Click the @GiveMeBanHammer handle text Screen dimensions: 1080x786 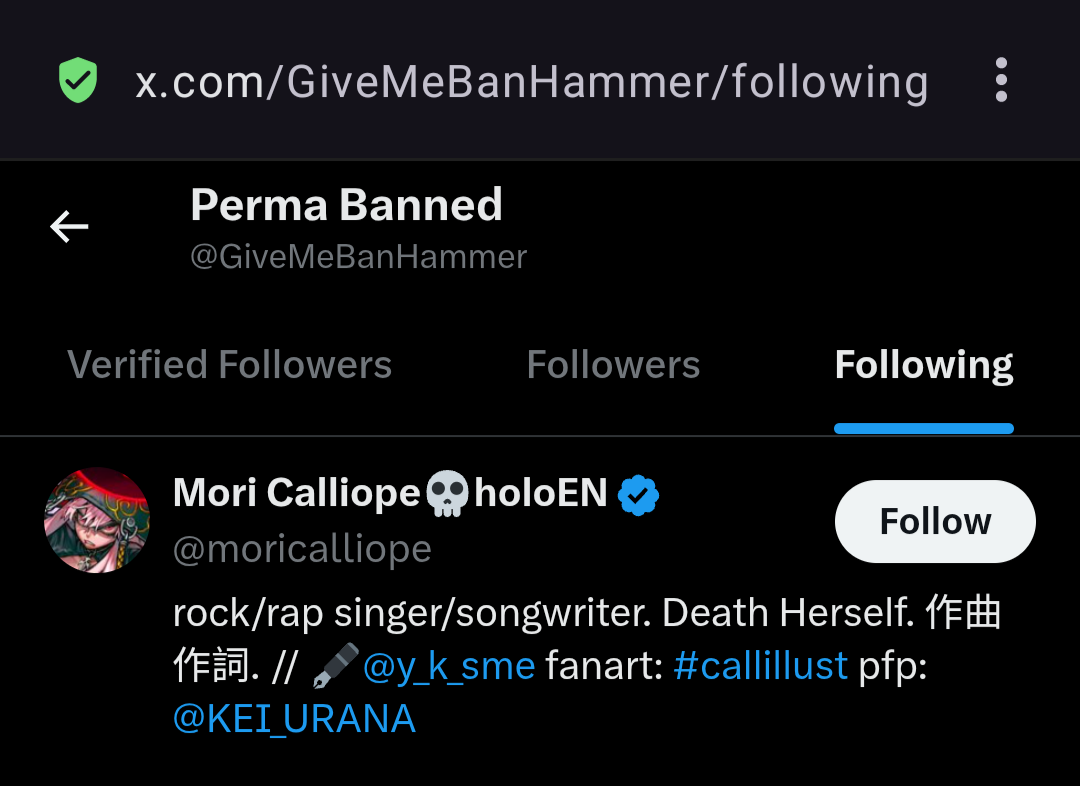359,257
